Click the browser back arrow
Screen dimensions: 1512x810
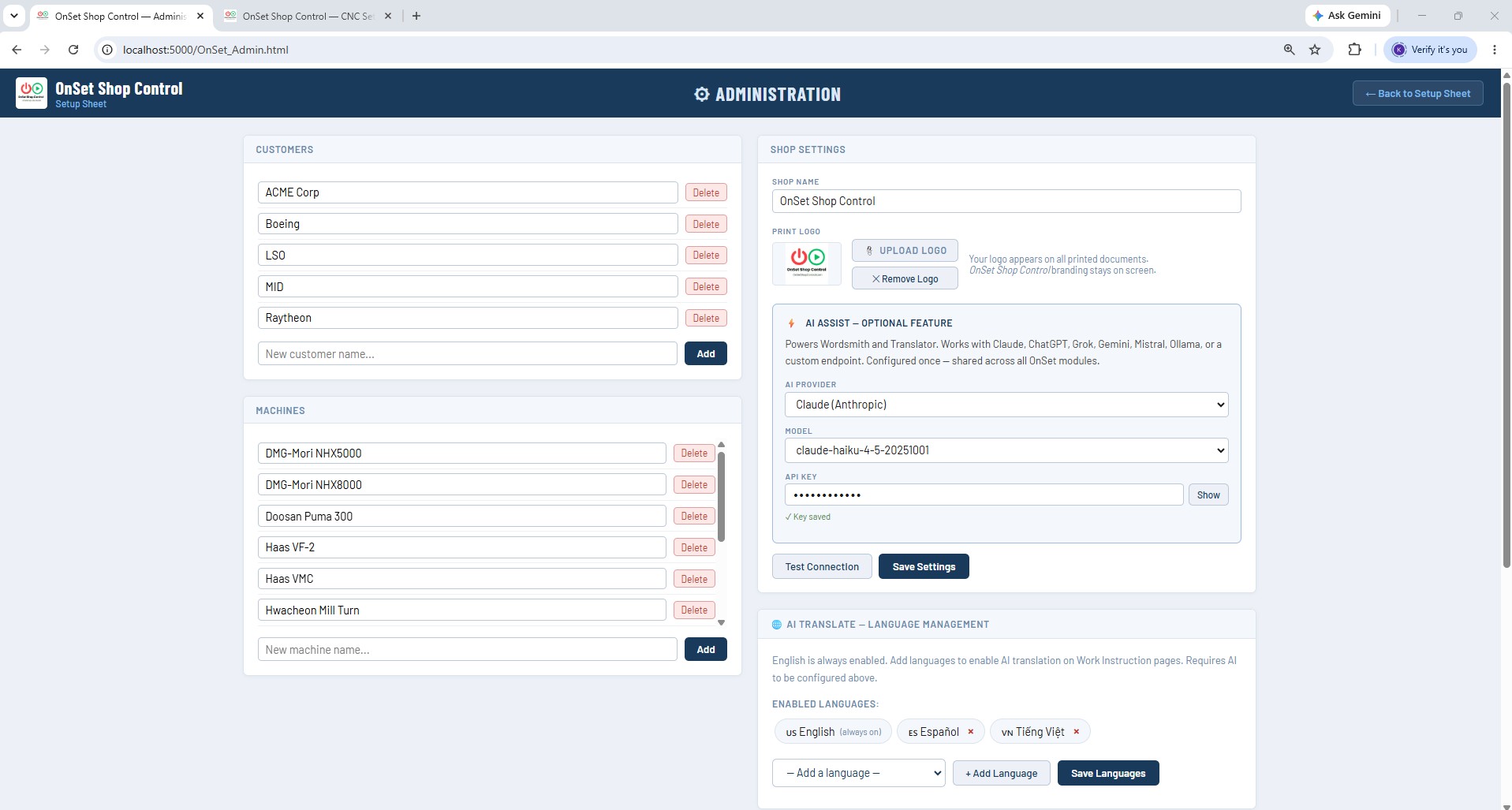pyautogui.click(x=17, y=50)
